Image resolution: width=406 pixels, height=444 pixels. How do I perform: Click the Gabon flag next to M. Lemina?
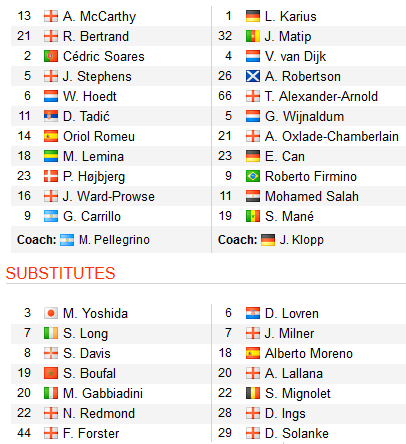click(51, 156)
